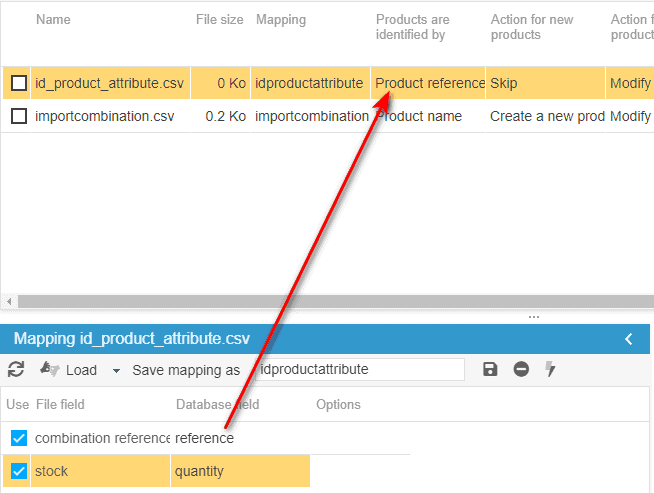Click the panel splitter dots handle

tap(534, 316)
